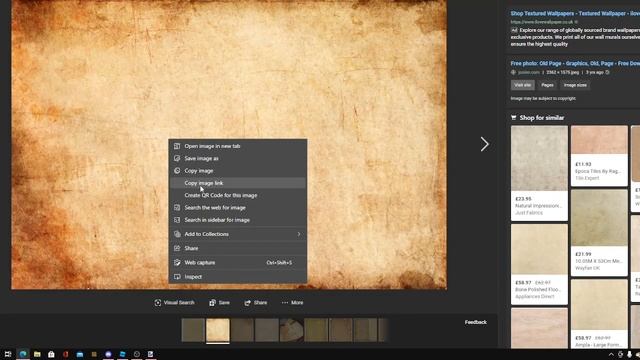Click the 'Add to Collections' menu icon
The image size is (640, 360).
click(177, 234)
